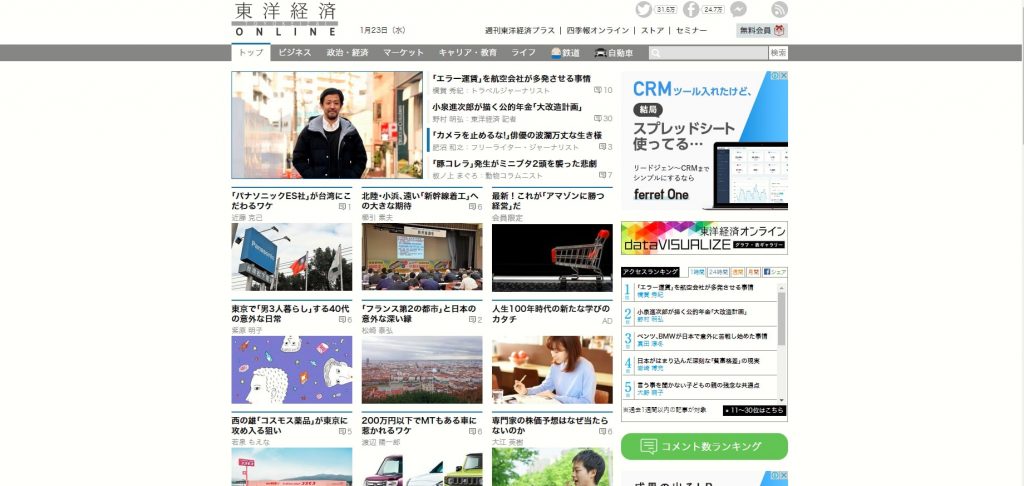The width and height of the screenshot is (1024, 486).
Task: Open comment count 3 beside カメラを止めるな headline
Action: point(606,147)
